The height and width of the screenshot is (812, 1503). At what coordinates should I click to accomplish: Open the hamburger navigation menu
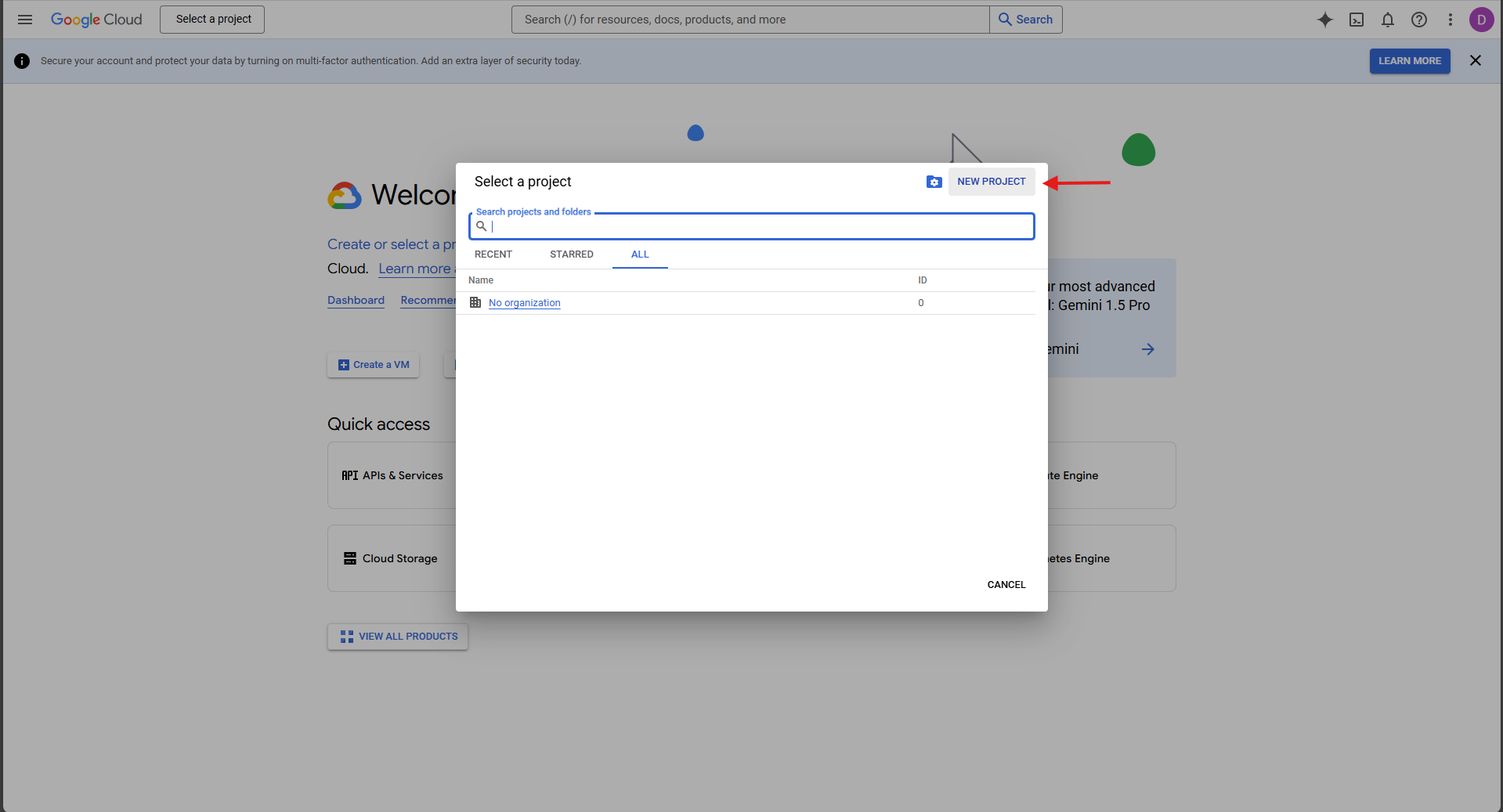25,20
